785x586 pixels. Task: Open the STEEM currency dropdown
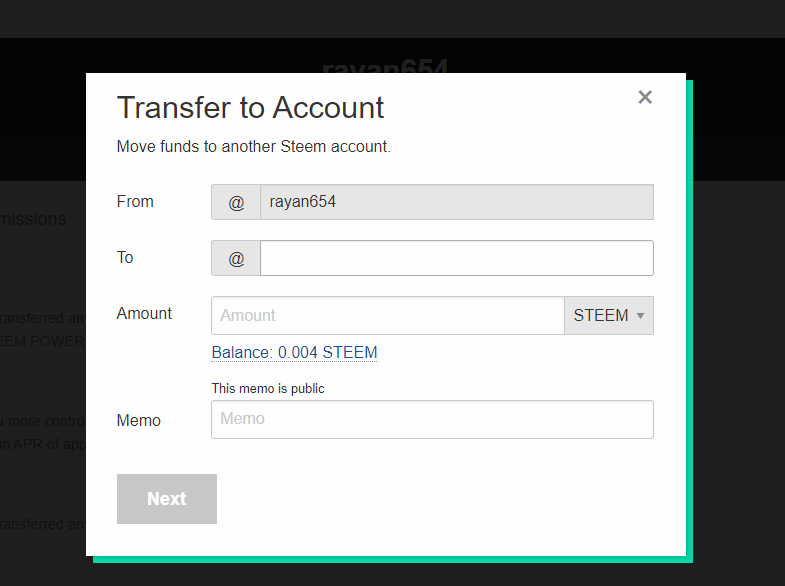[609, 315]
